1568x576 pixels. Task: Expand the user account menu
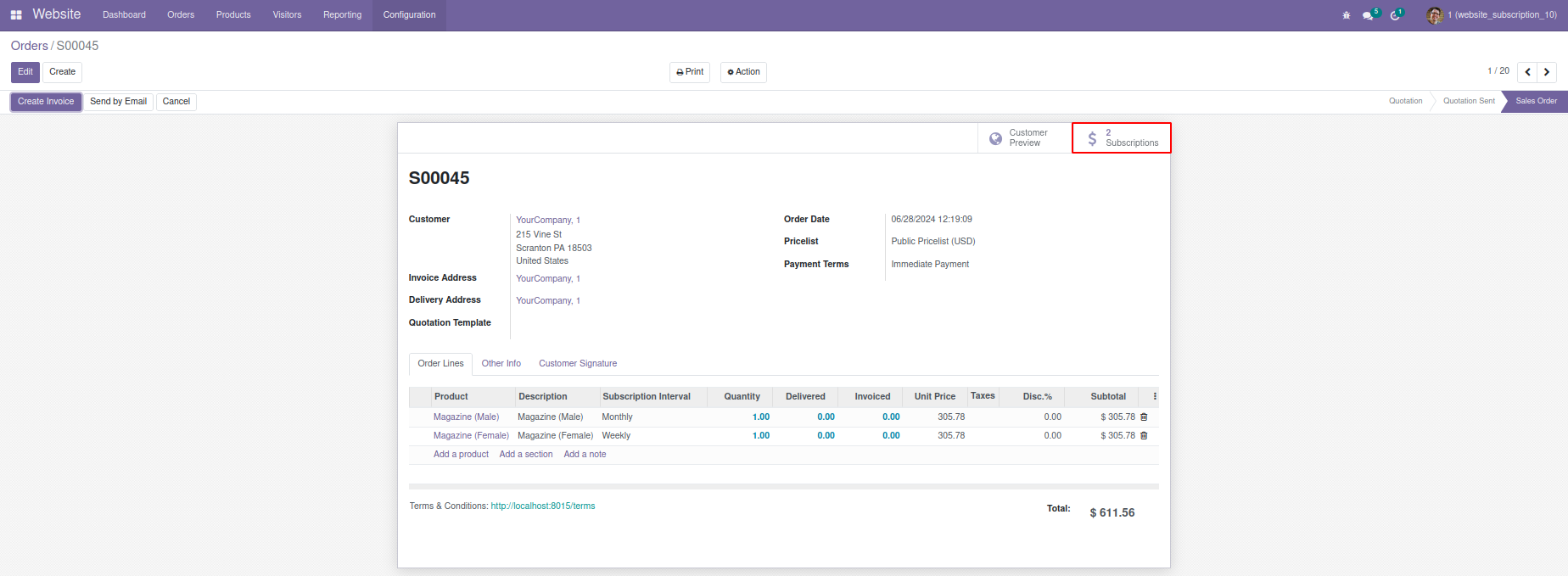[x=1493, y=15]
